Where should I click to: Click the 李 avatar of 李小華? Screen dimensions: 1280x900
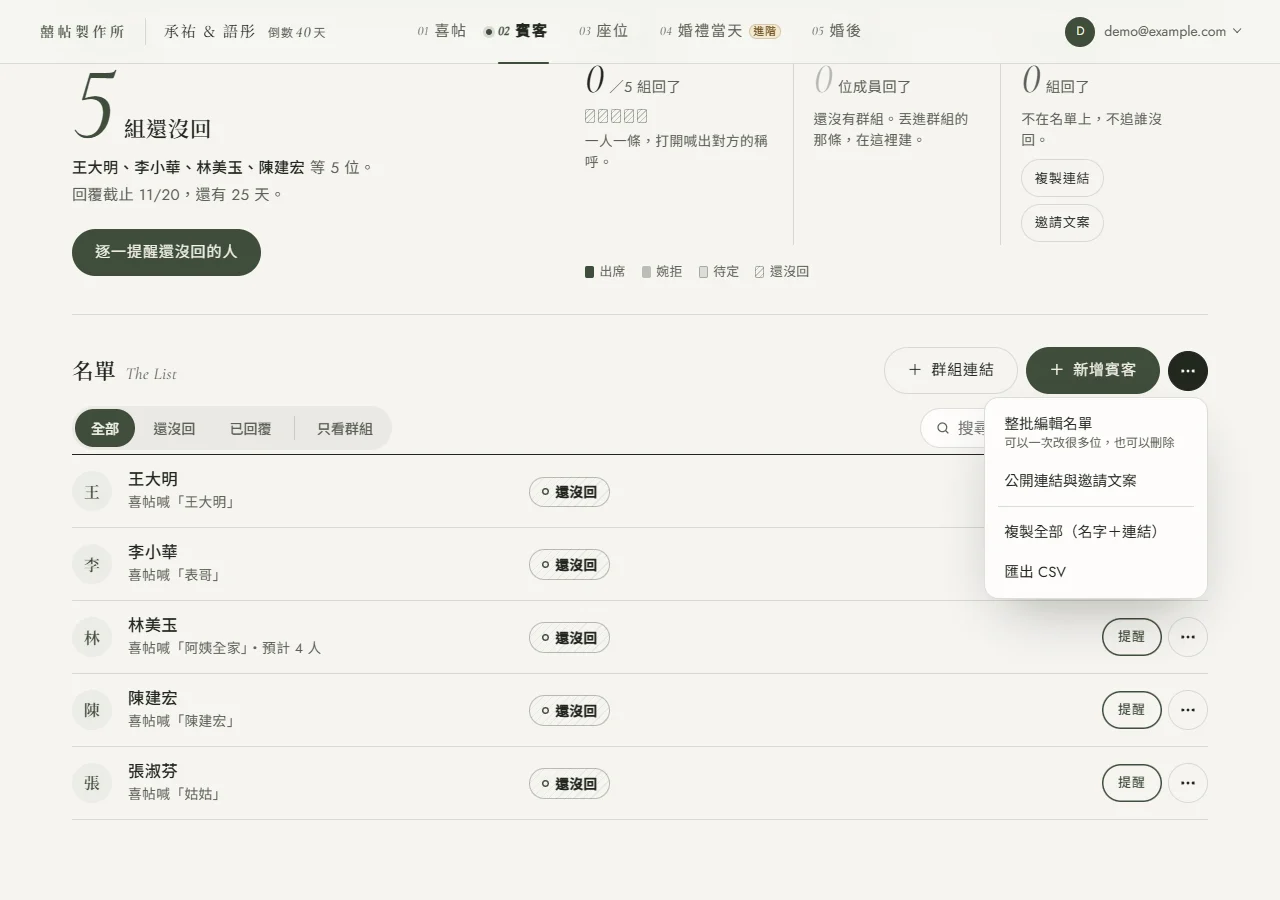(92, 564)
